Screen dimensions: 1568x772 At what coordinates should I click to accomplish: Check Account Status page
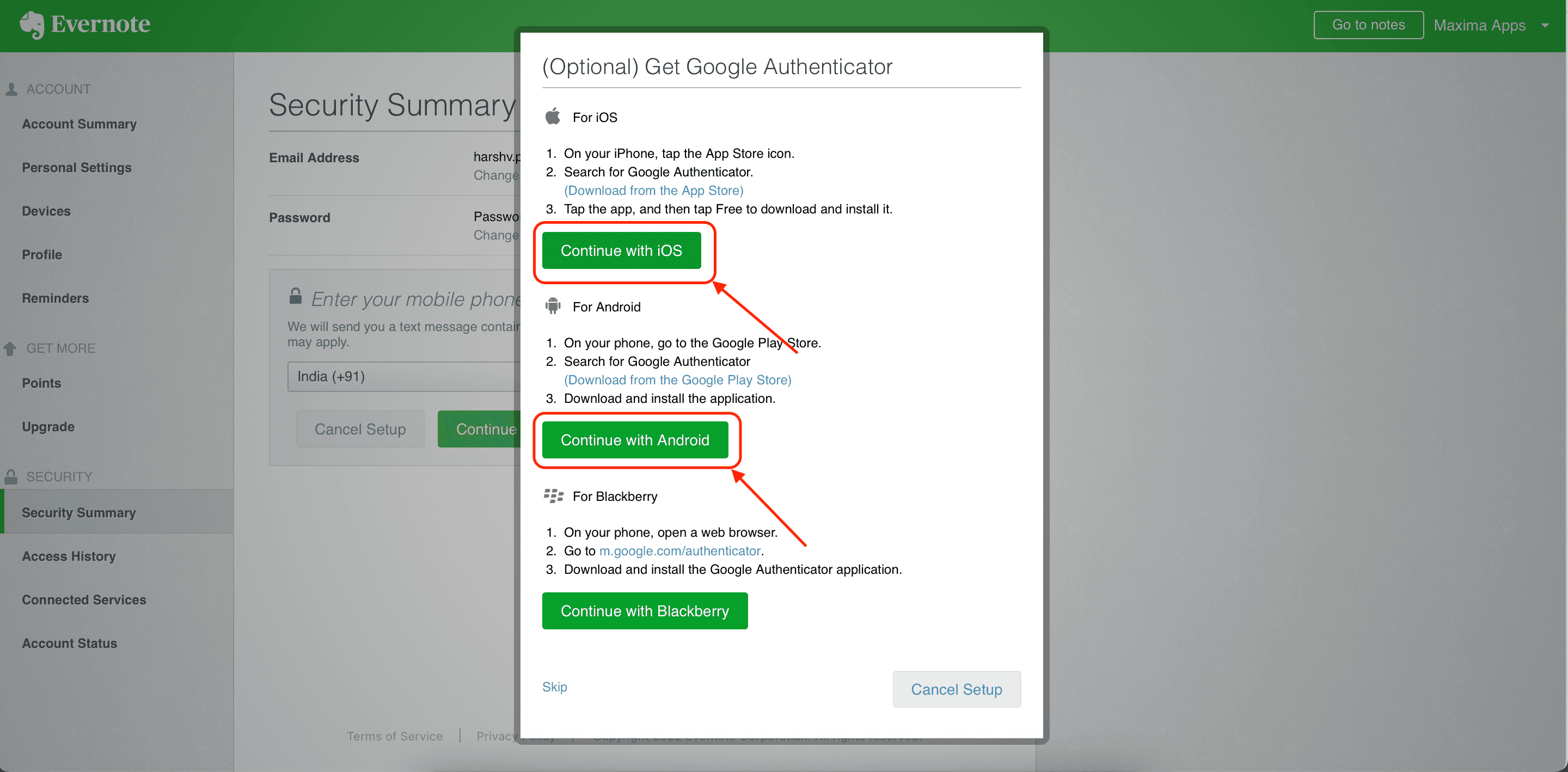69,643
